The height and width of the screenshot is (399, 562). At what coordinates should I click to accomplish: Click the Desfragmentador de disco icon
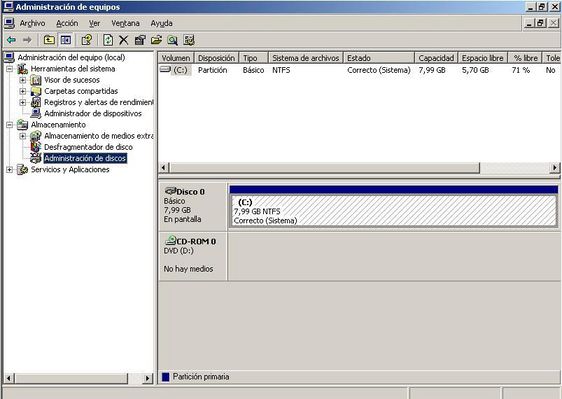pyautogui.click(x=35, y=147)
